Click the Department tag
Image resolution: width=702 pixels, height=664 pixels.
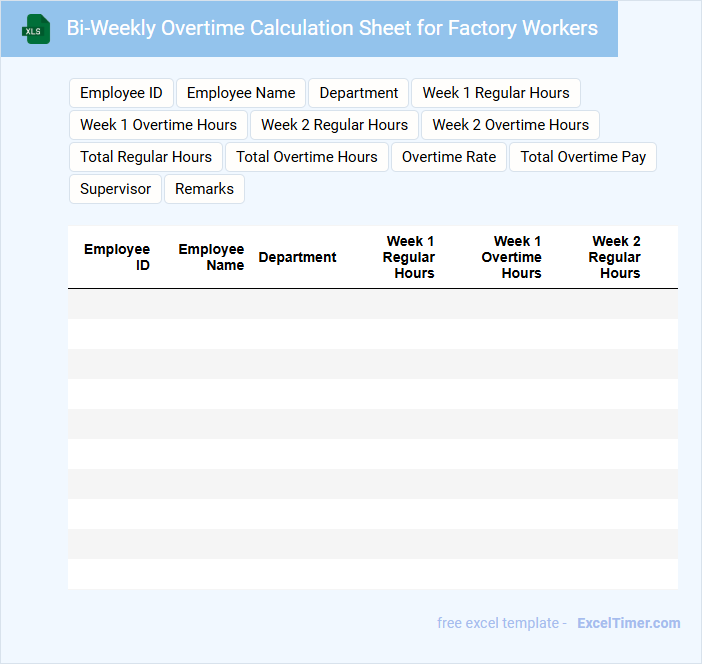click(359, 93)
